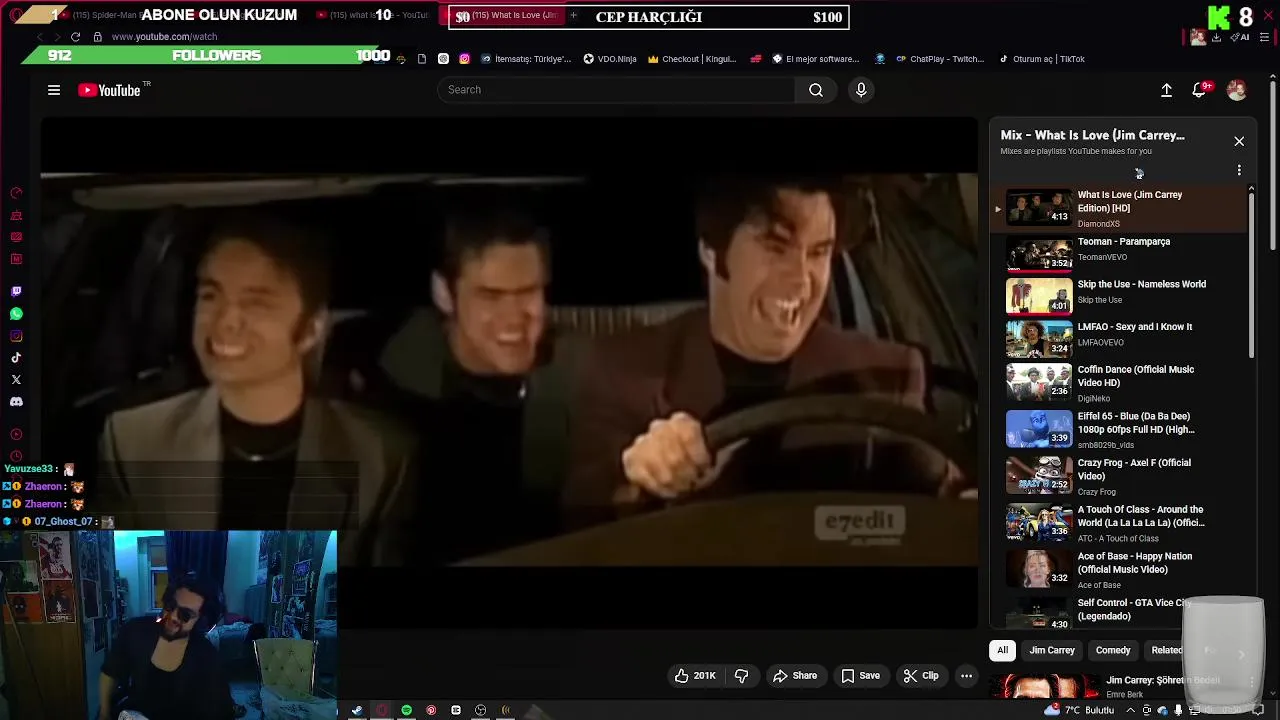Open the YouTube account avatar menu
The width and height of the screenshot is (1280, 720).
1237,90
